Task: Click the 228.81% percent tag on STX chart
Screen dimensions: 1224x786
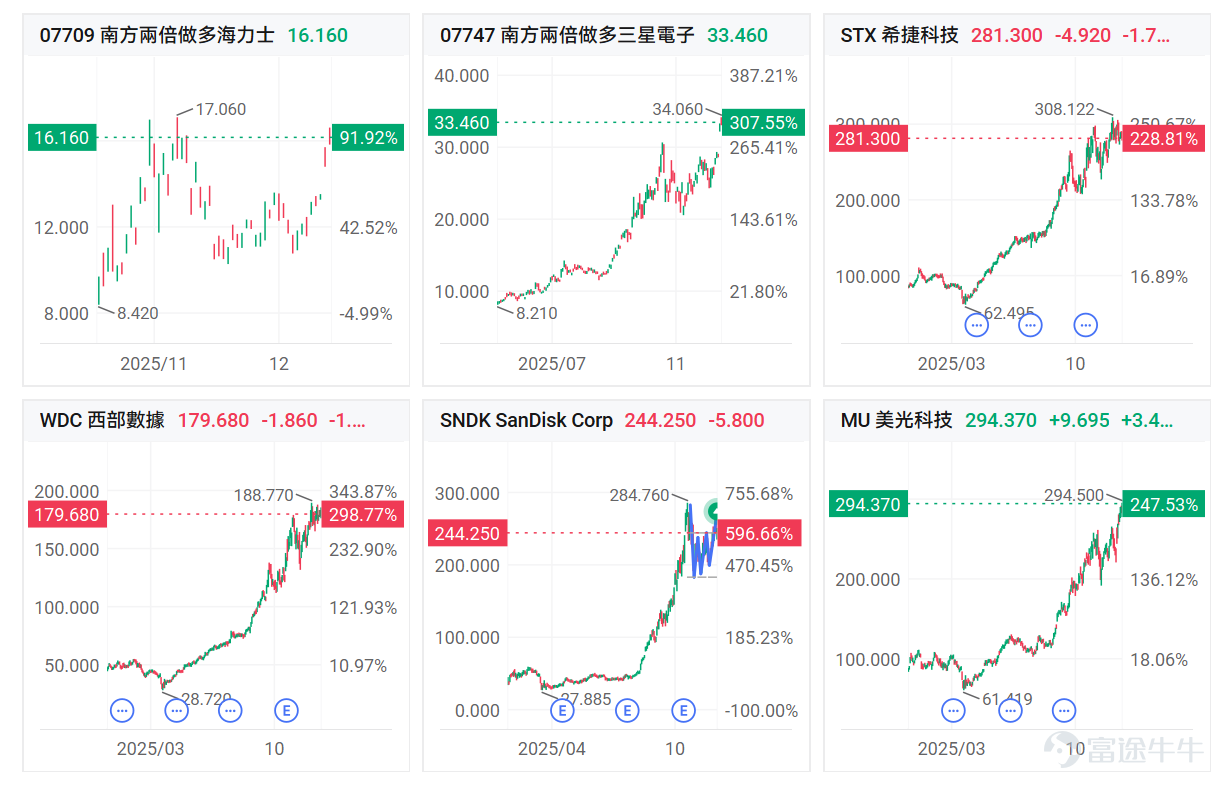Action: tap(1164, 139)
